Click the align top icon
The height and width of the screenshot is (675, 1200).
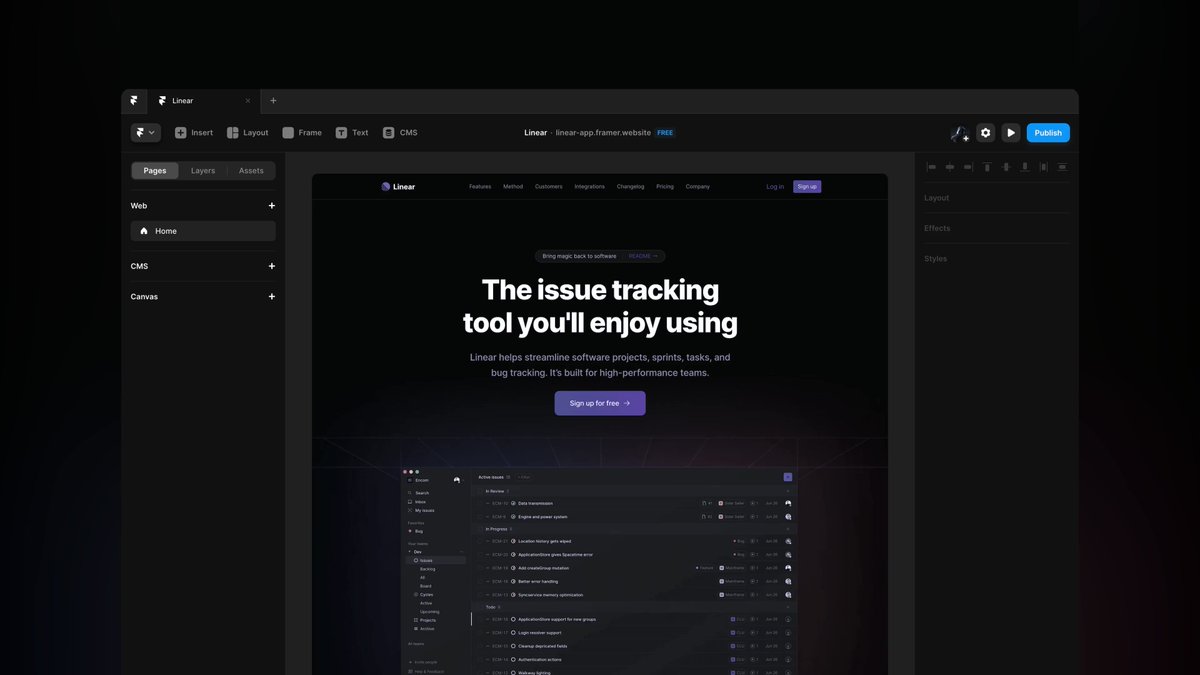point(987,167)
